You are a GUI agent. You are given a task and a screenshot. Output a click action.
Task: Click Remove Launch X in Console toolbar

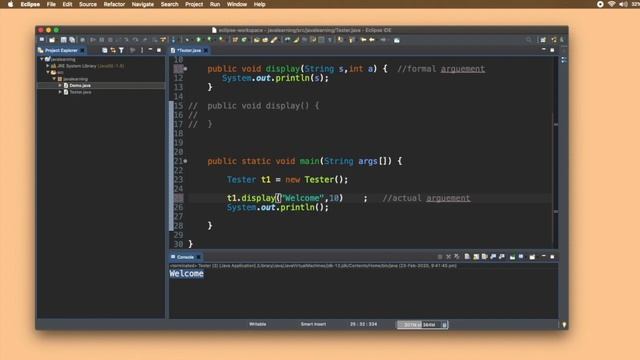(449, 257)
